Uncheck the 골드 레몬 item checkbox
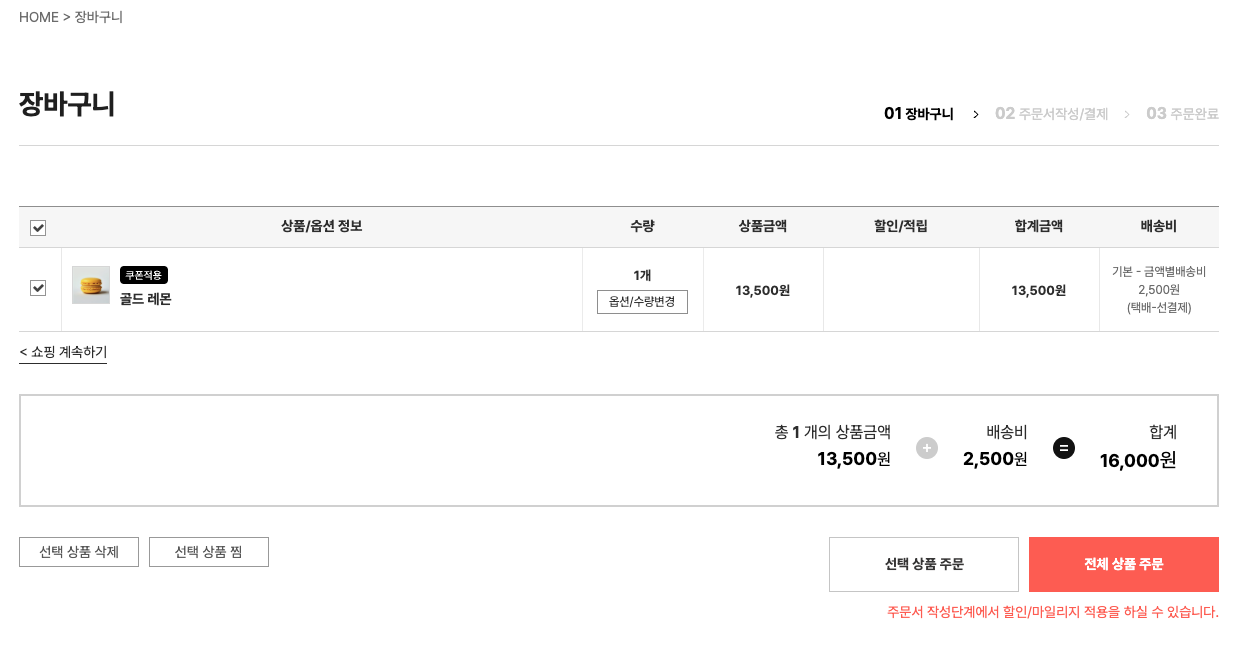Screen dimensions: 1239x654 37,288
